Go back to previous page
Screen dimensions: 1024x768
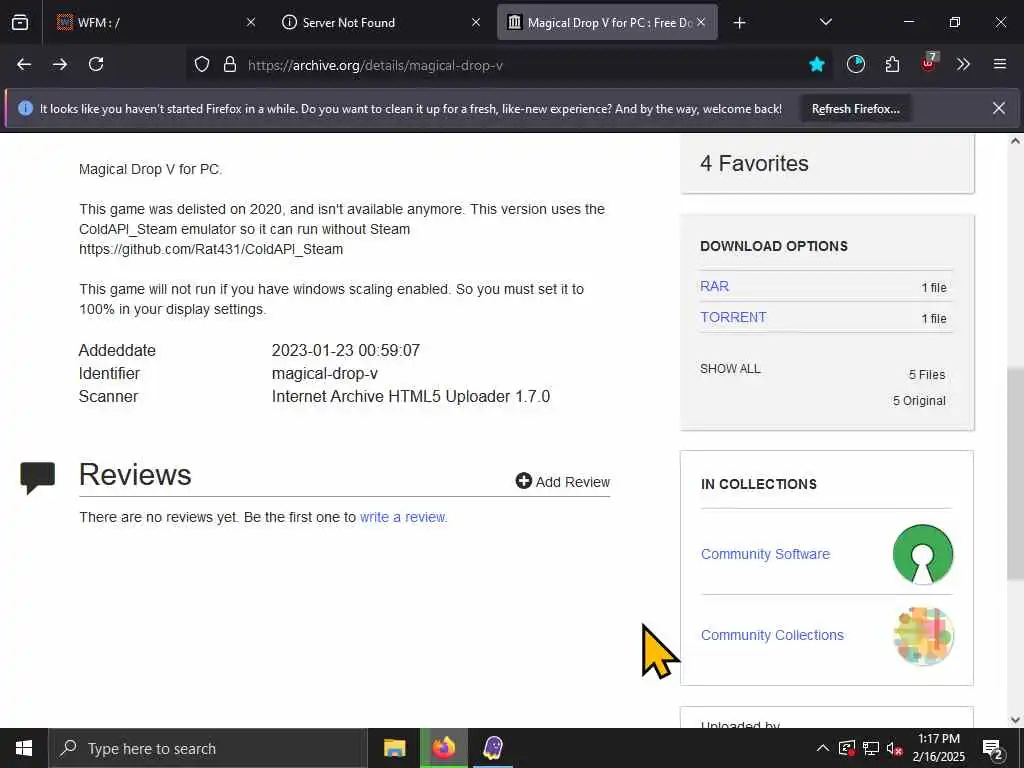tap(24, 64)
